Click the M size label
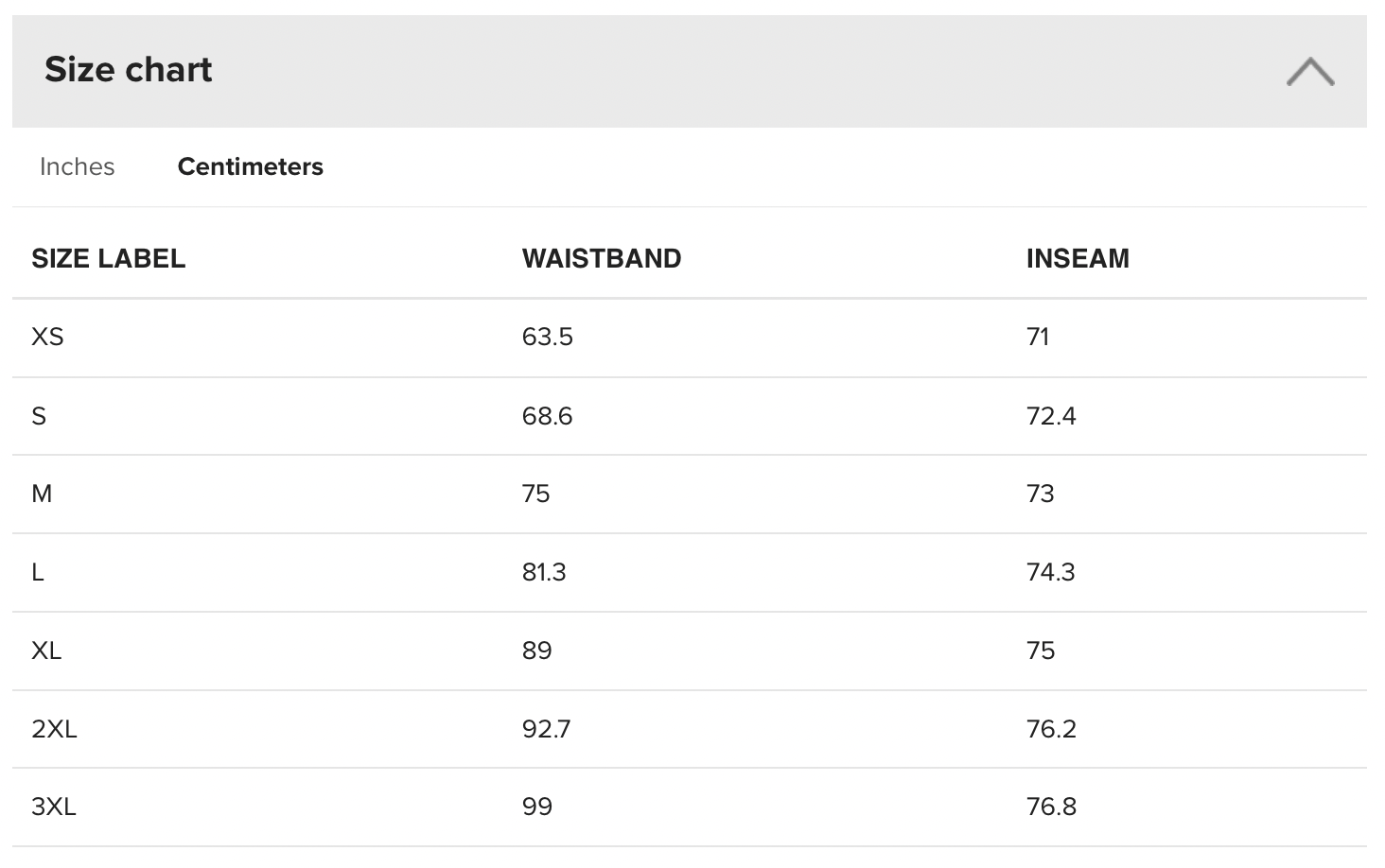 [42, 494]
